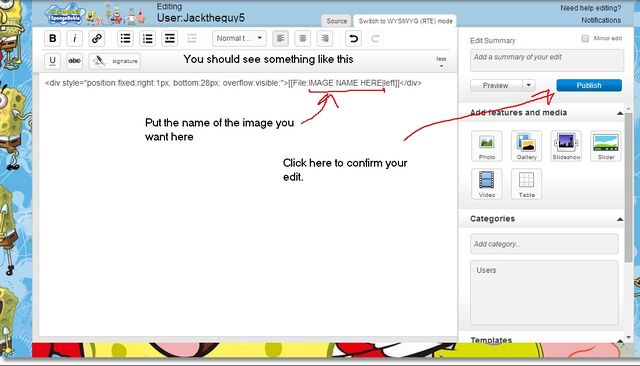Click inside the source code text area
Viewport: 640px width, 366px height.
[248, 204]
